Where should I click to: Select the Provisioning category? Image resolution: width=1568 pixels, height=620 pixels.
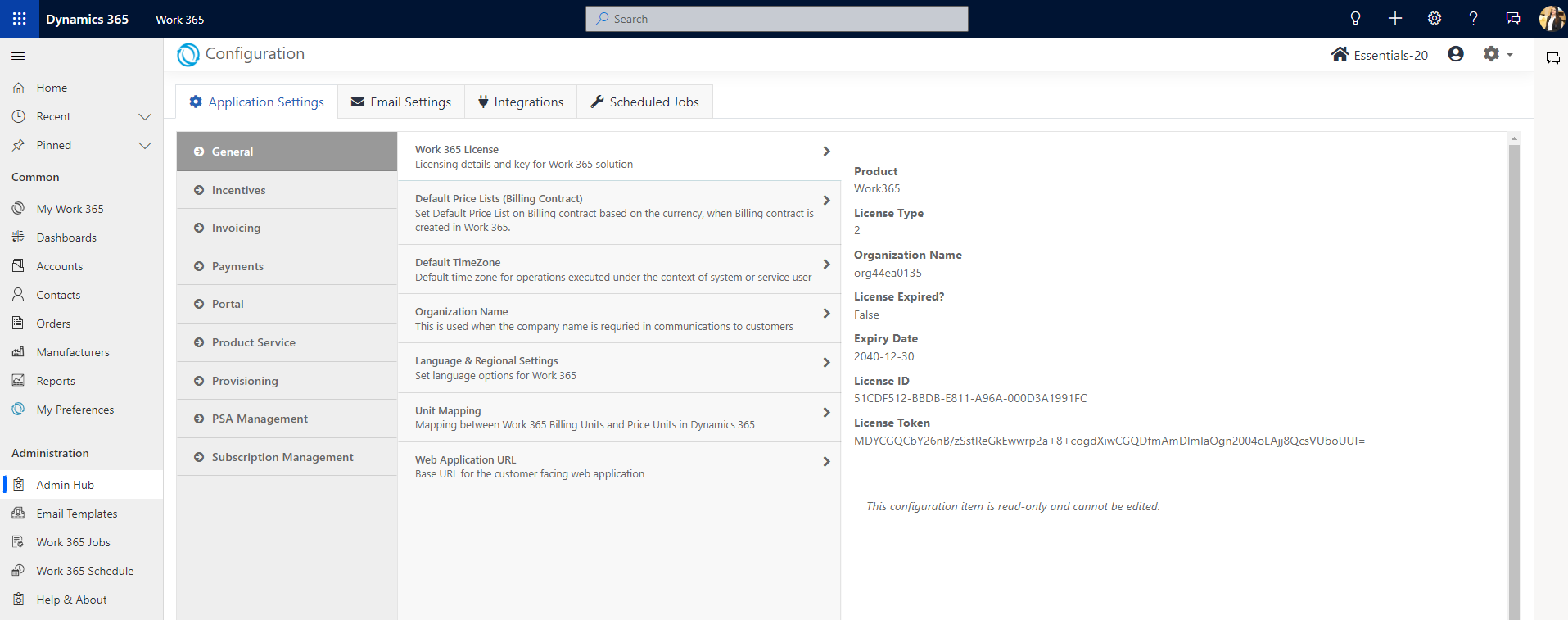[287, 381]
